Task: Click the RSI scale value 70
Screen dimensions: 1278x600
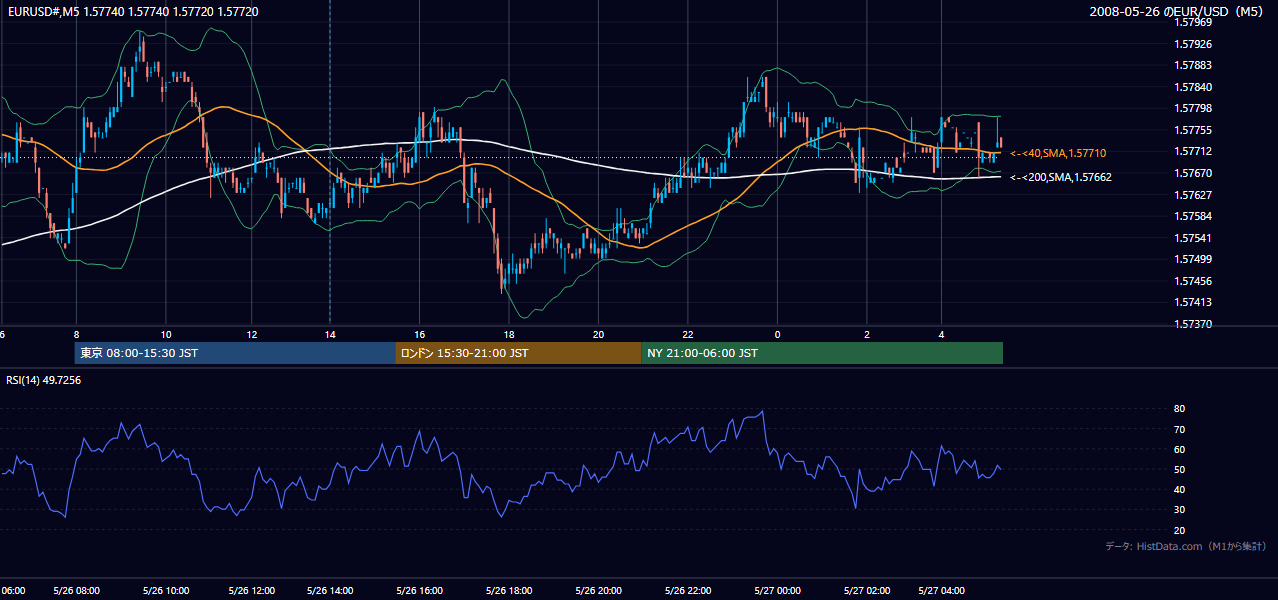Action: click(1179, 429)
